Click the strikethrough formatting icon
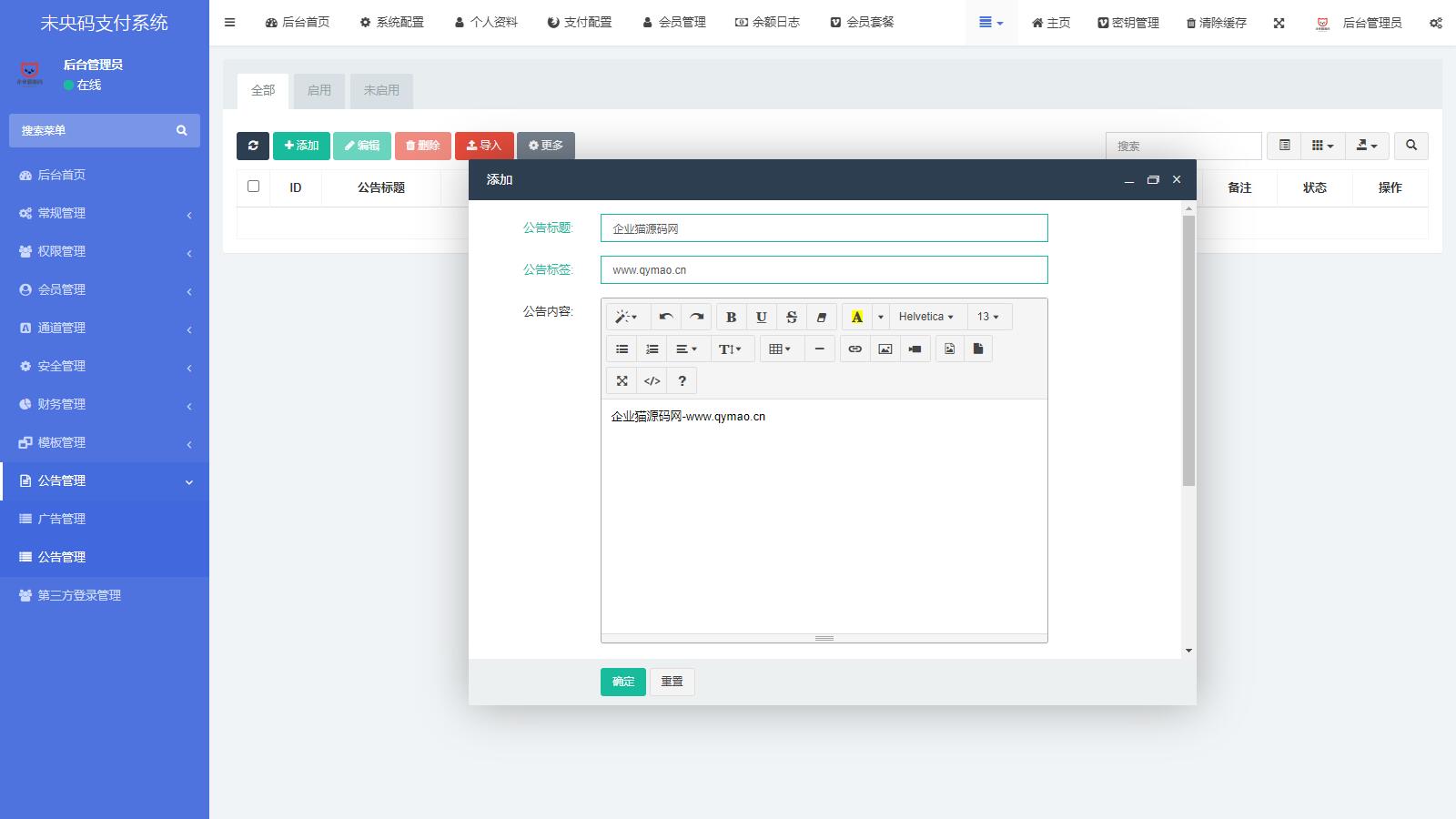This screenshot has height=819, width=1456. [792, 317]
